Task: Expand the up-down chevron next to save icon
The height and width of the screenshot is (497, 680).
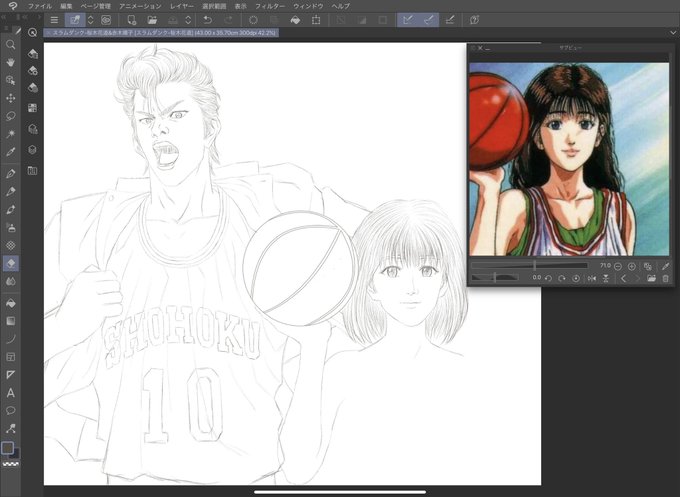Action: coord(188,20)
